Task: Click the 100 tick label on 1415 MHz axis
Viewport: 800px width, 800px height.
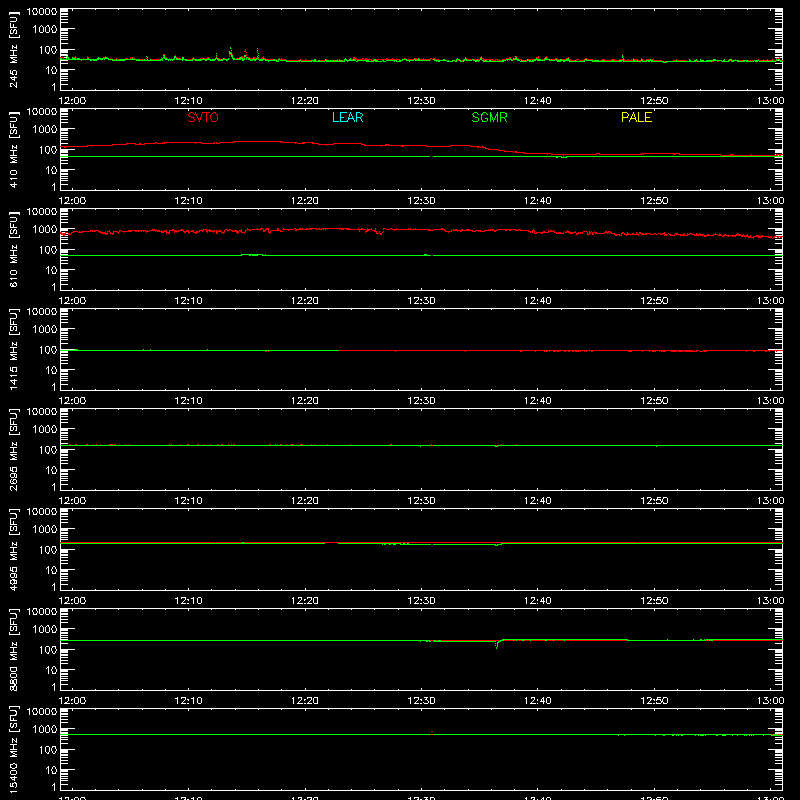Action: point(48,350)
